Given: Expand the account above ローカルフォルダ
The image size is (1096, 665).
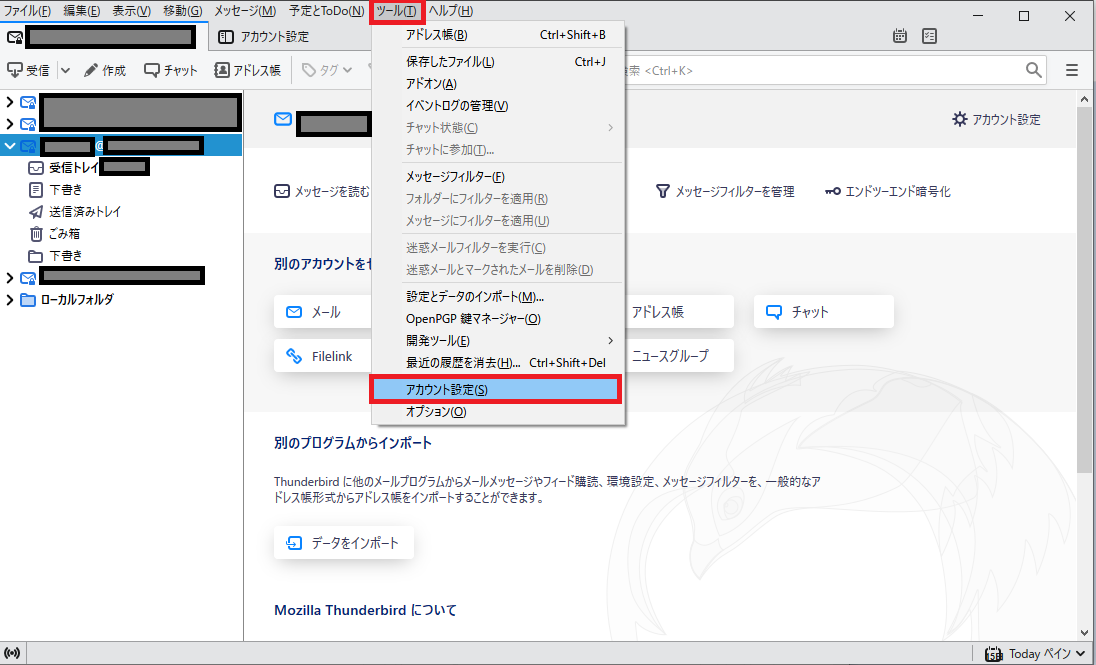Looking at the screenshot, I should [10, 278].
